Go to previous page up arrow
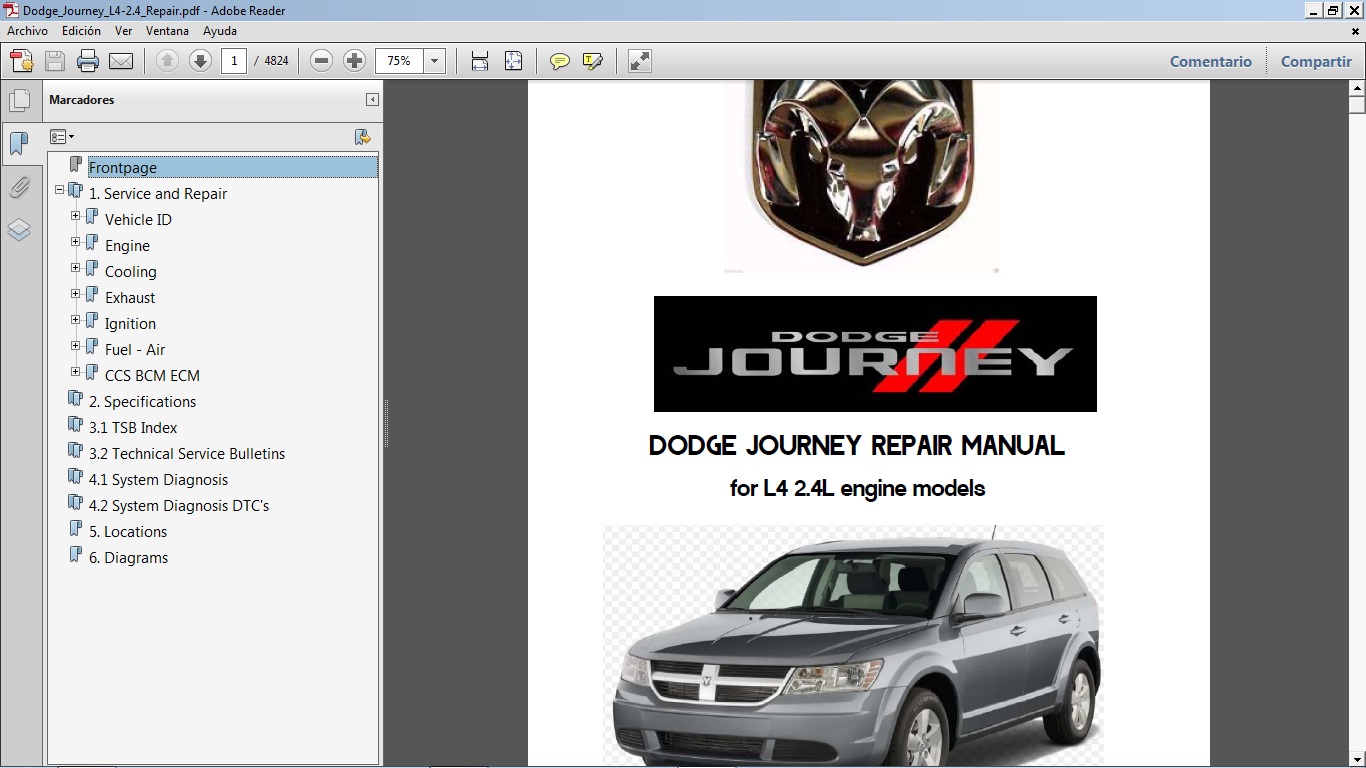The height and width of the screenshot is (768, 1366). [x=168, y=61]
